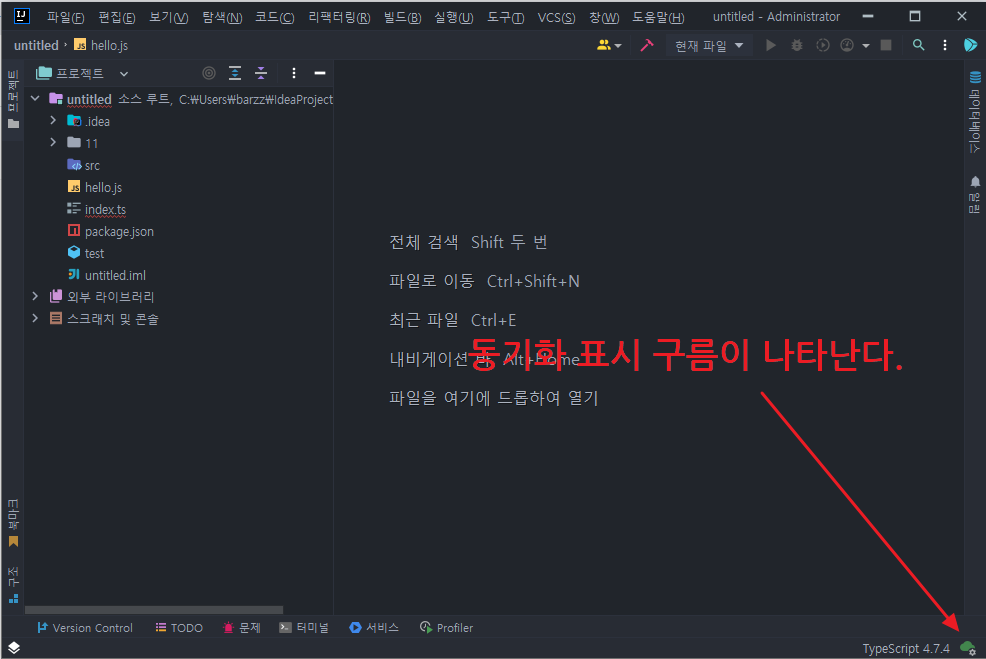Screen dimensions: 986x659
Task: Click TypeScript 4.7.4 status widget
Action: tap(906, 648)
